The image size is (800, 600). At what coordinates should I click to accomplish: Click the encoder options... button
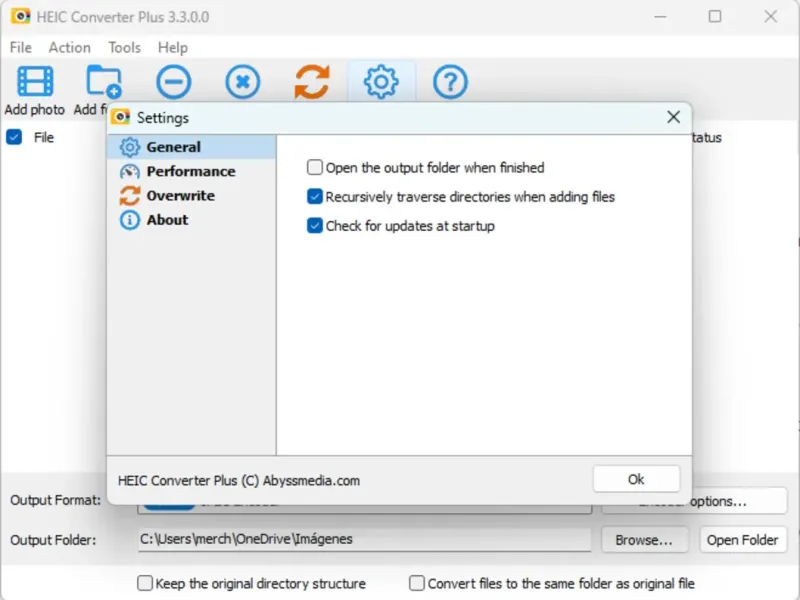(x=694, y=501)
